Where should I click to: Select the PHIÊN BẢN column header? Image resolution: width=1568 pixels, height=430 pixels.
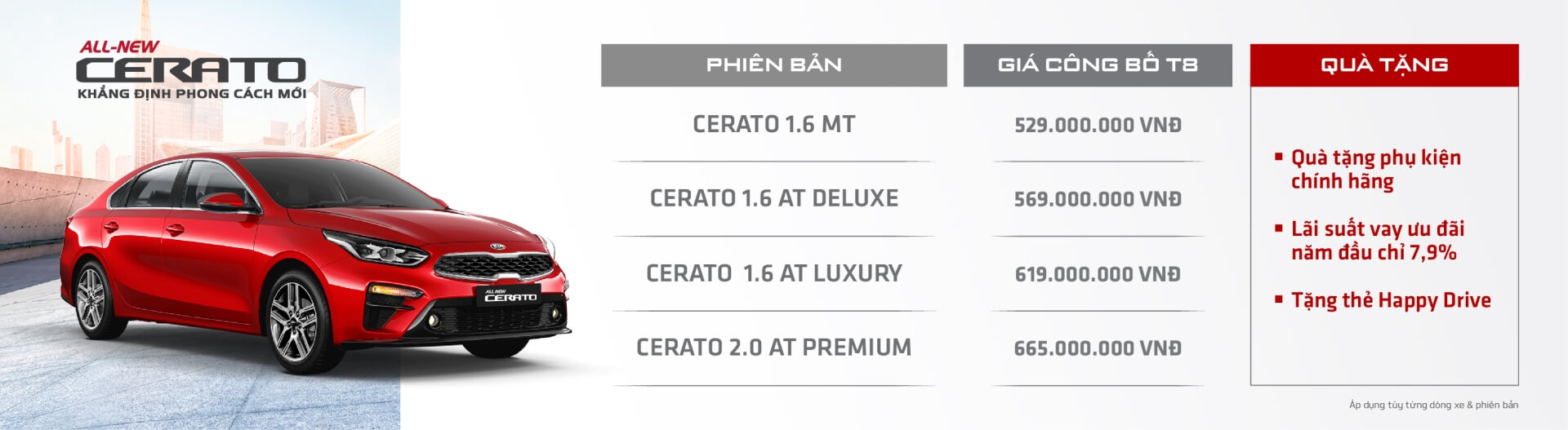pos(773,65)
